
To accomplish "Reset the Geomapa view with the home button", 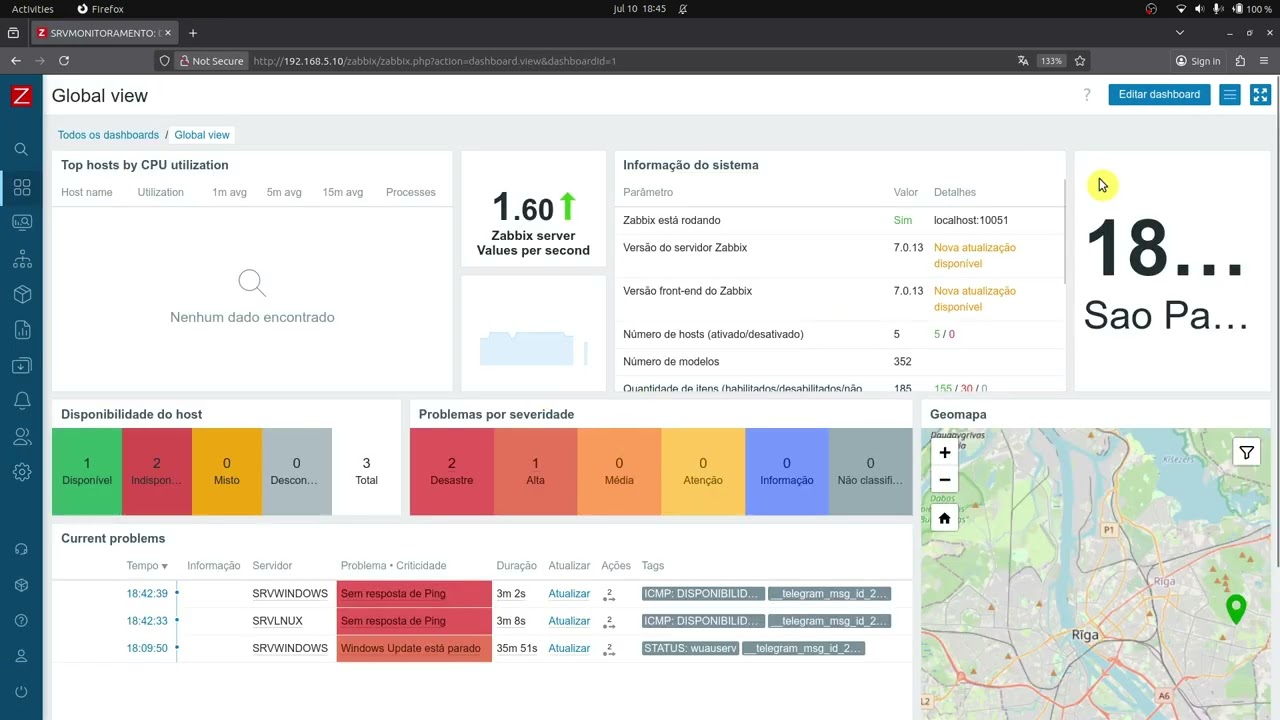I will pyautogui.click(x=944, y=518).
